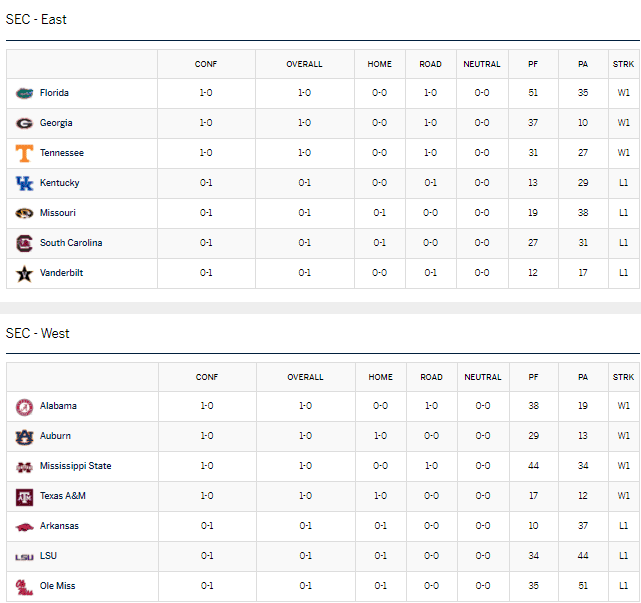Screen dimensions: 641x603
Task: Click the South Carolina Gamecocks logo
Action: pyautogui.click(x=24, y=243)
